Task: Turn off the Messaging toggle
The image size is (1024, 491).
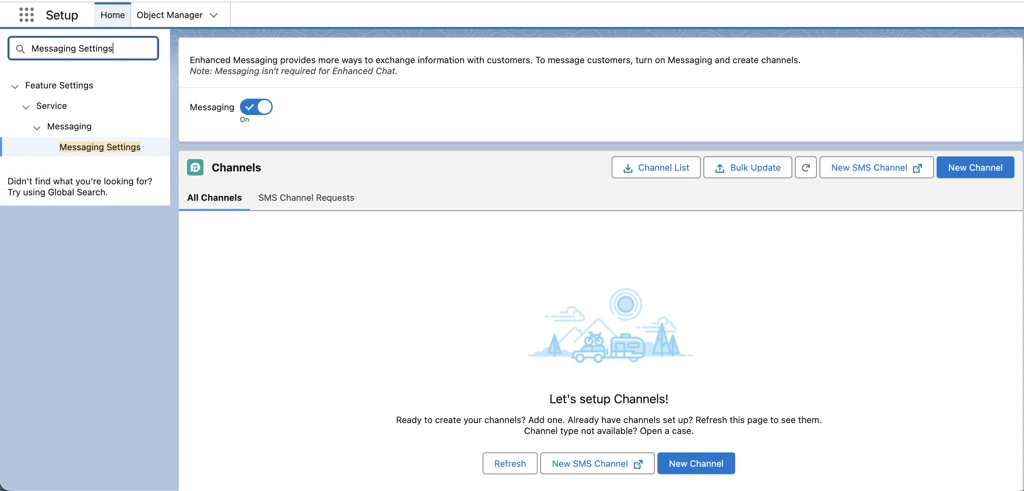Action: [256, 107]
